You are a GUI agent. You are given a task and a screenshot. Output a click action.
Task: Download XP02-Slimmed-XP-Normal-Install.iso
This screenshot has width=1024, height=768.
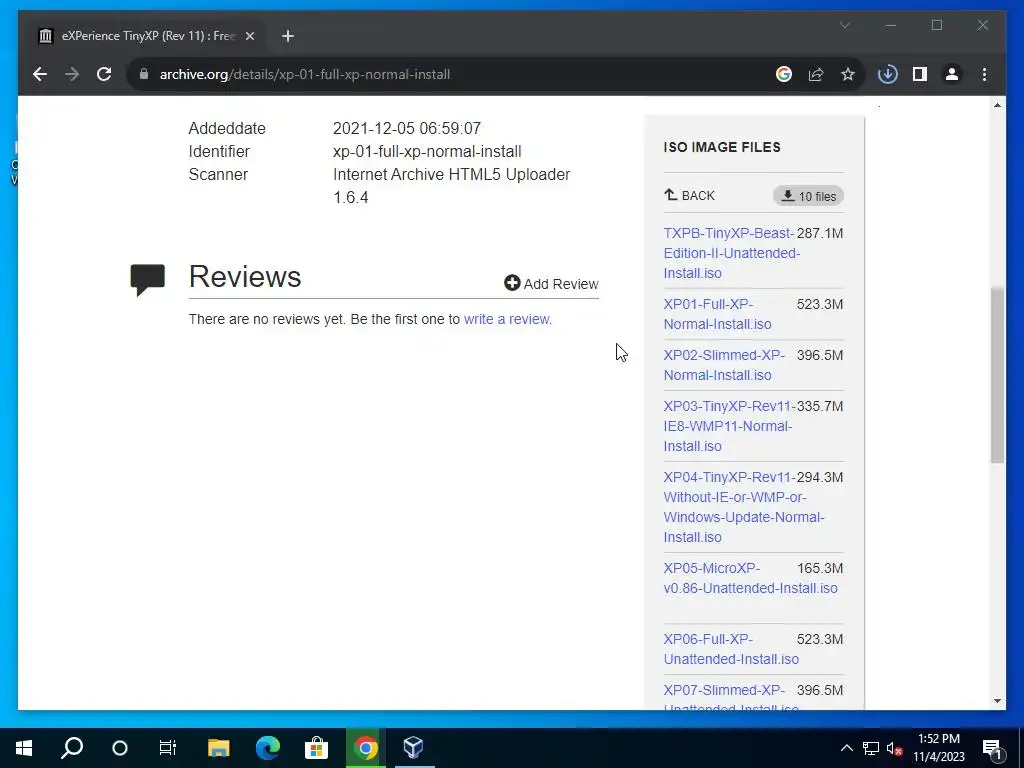724,365
